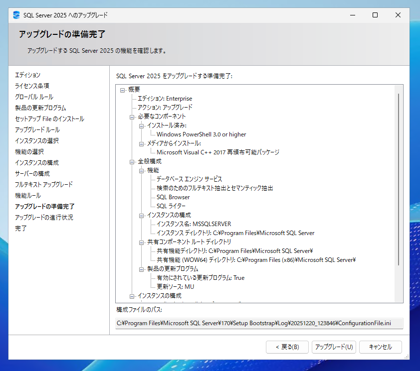Select 共有機能 (WOW64) ディレクトリ row
Image resolution: width=420 pixels, height=371 pixels.
pyautogui.click(x=256, y=260)
